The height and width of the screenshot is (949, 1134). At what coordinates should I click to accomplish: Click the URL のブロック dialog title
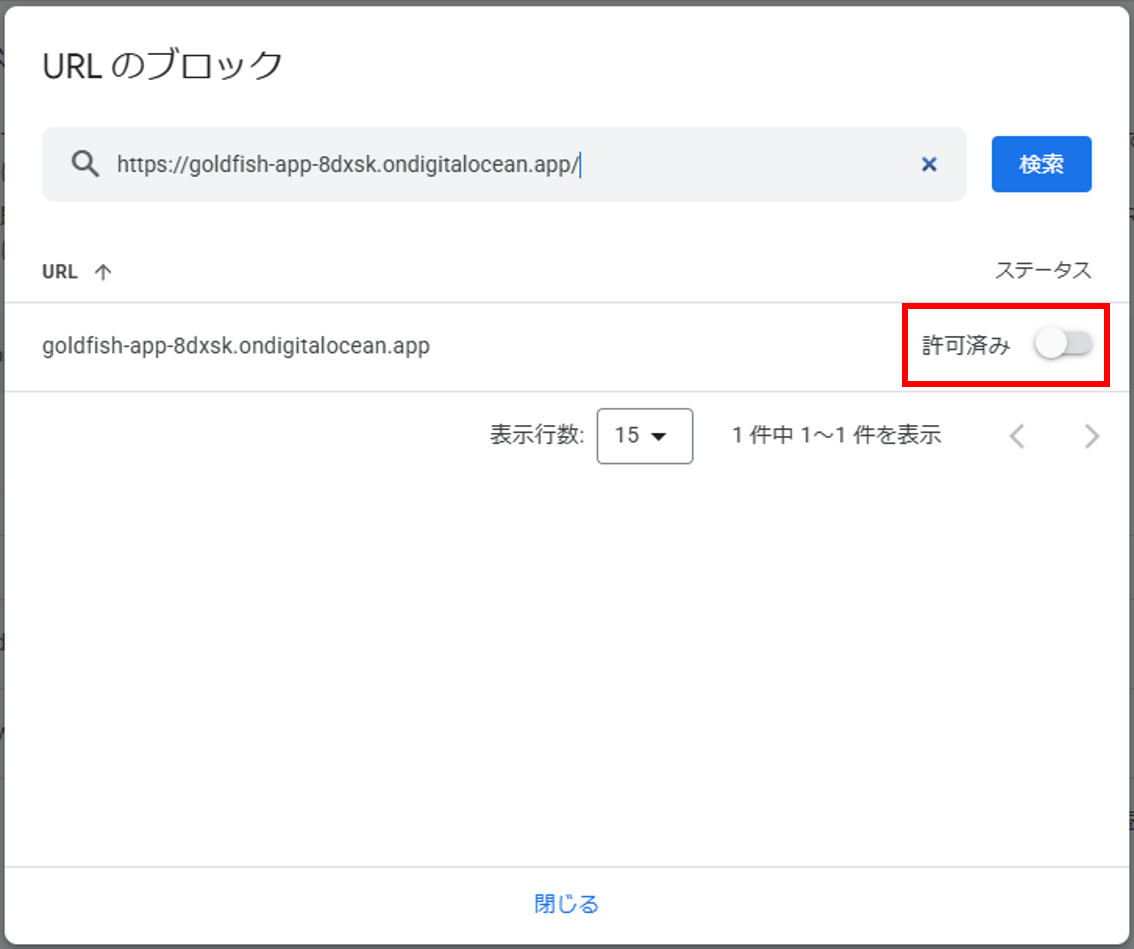163,66
